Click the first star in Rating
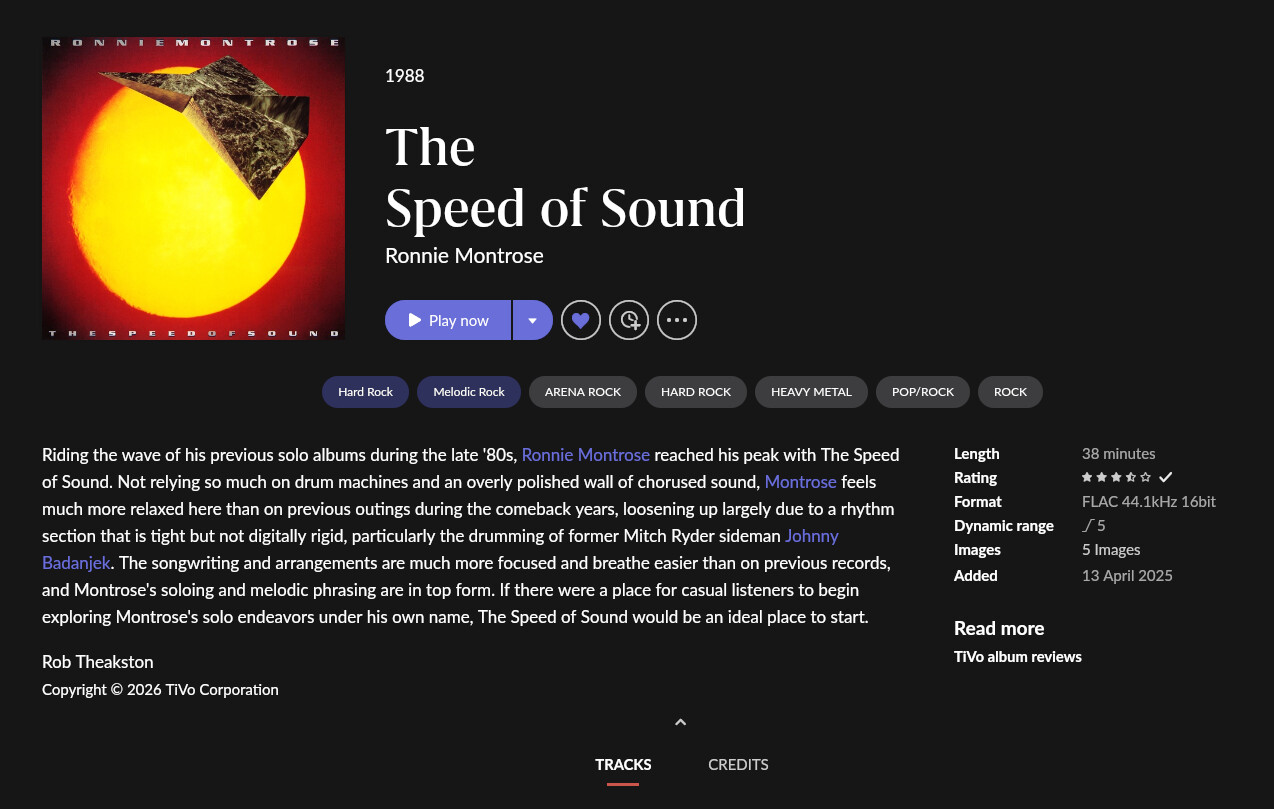The height and width of the screenshot is (809, 1274). coord(1087,477)
